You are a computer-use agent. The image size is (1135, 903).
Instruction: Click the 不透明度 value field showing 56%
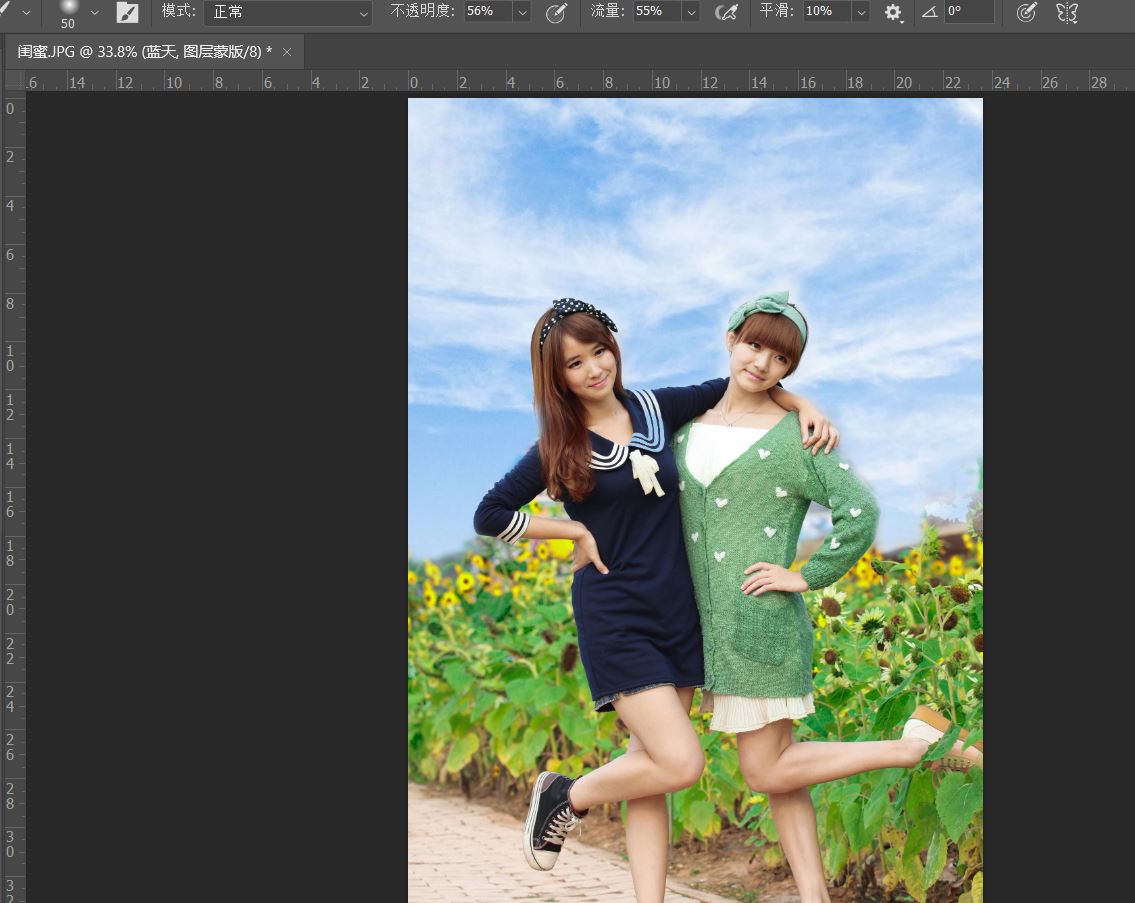pyautogui.click(x=486, y=12)
